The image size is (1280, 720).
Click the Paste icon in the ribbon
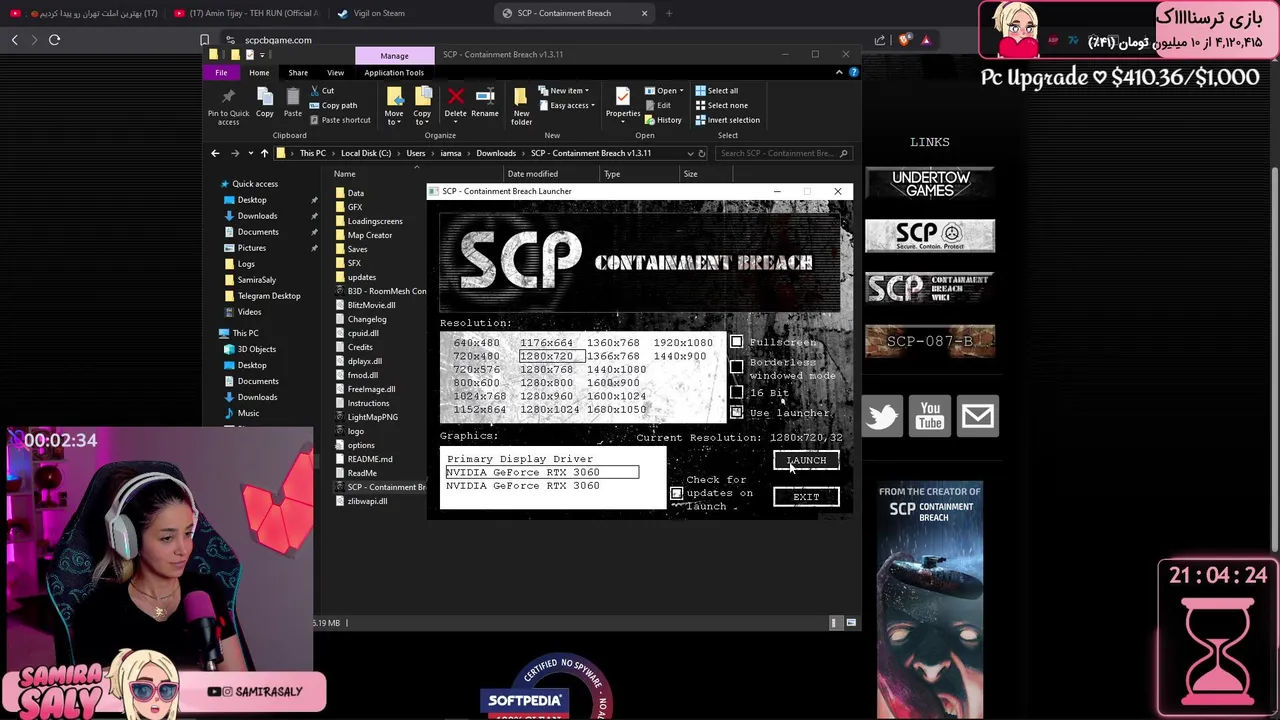(x=292, y=96)
